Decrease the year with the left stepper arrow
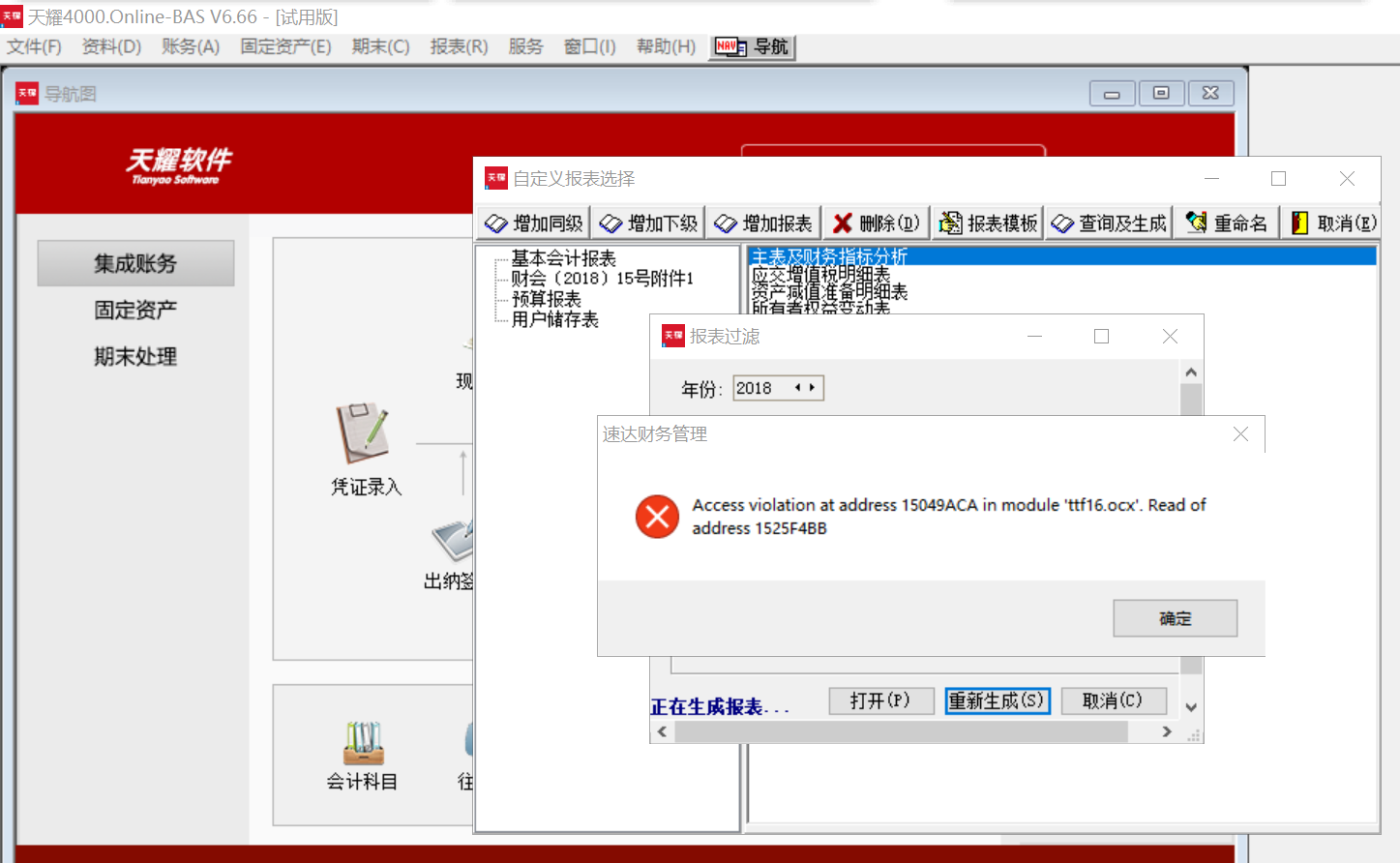Screen dimensions: 1400x863 pos(798,388)
